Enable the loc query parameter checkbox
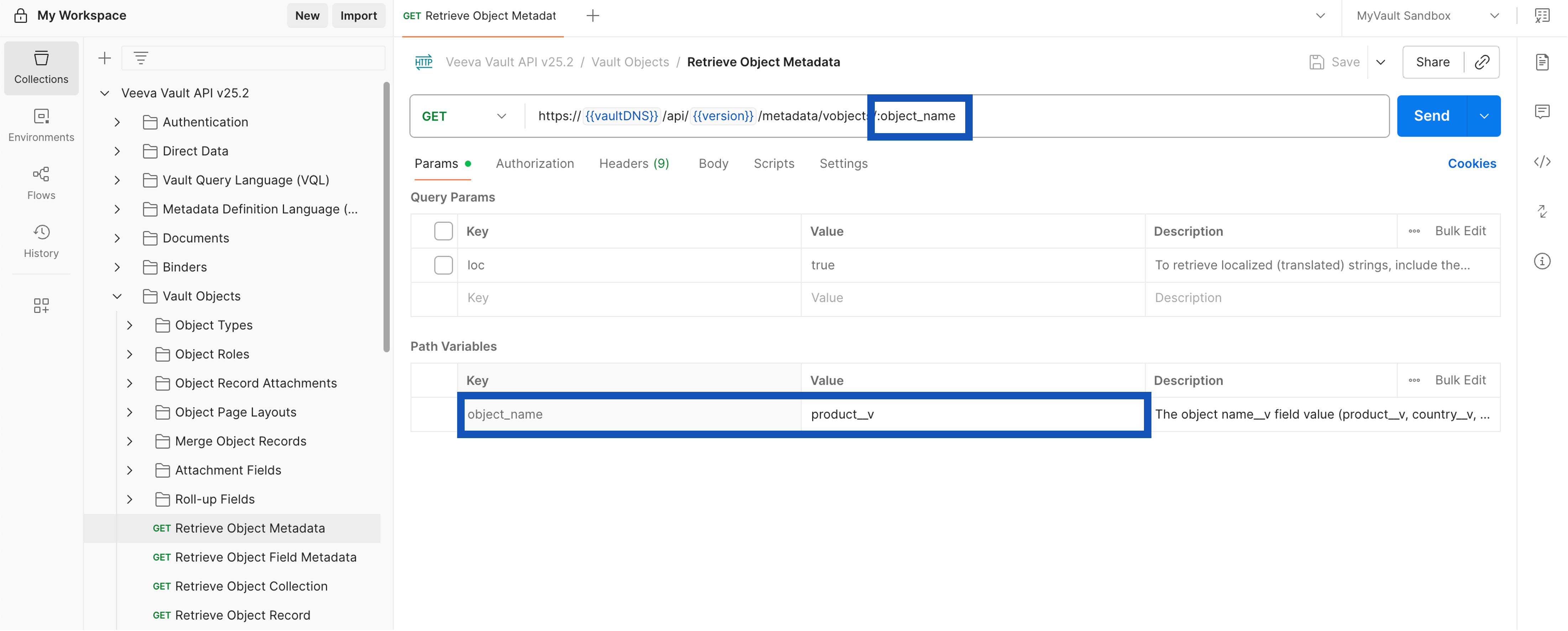 click(443, 265)
